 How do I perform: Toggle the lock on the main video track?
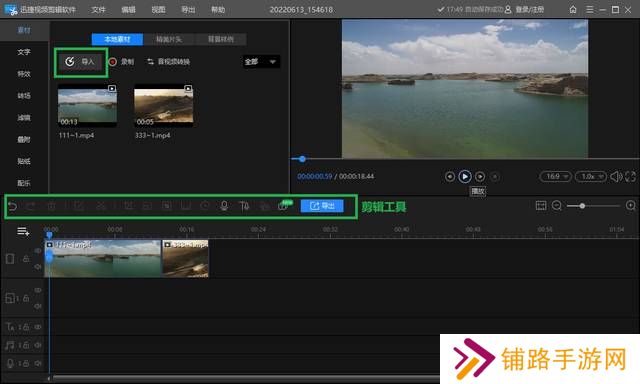pyautogui.click(x=26, y=259)
